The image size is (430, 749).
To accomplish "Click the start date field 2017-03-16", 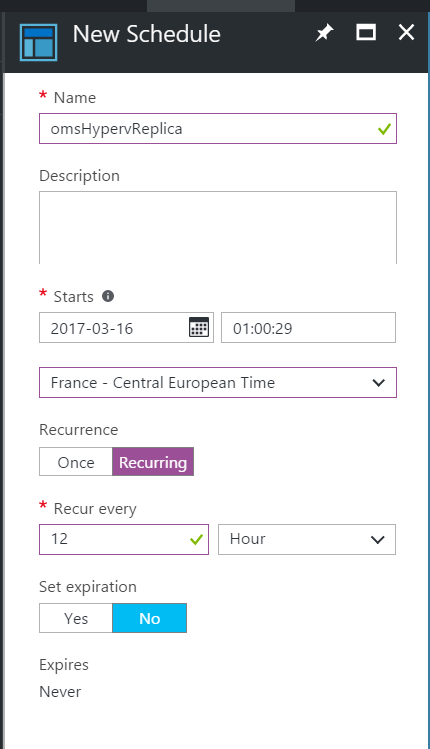I will point(126,328).
